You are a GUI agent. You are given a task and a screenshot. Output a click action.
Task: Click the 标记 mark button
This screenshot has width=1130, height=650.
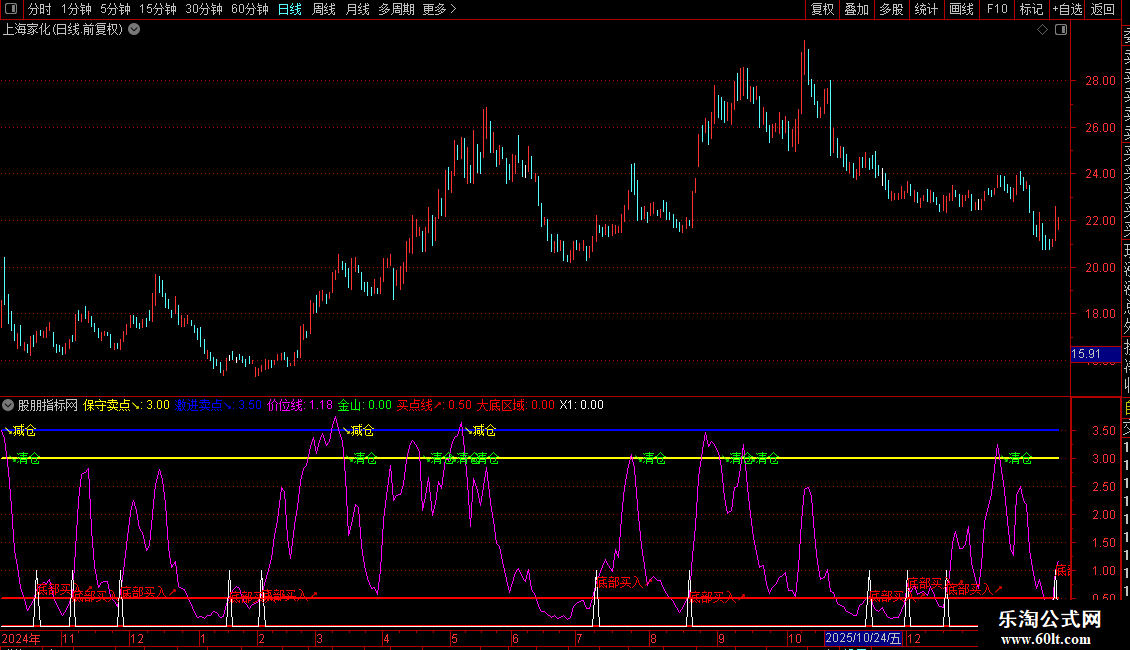1031,9
